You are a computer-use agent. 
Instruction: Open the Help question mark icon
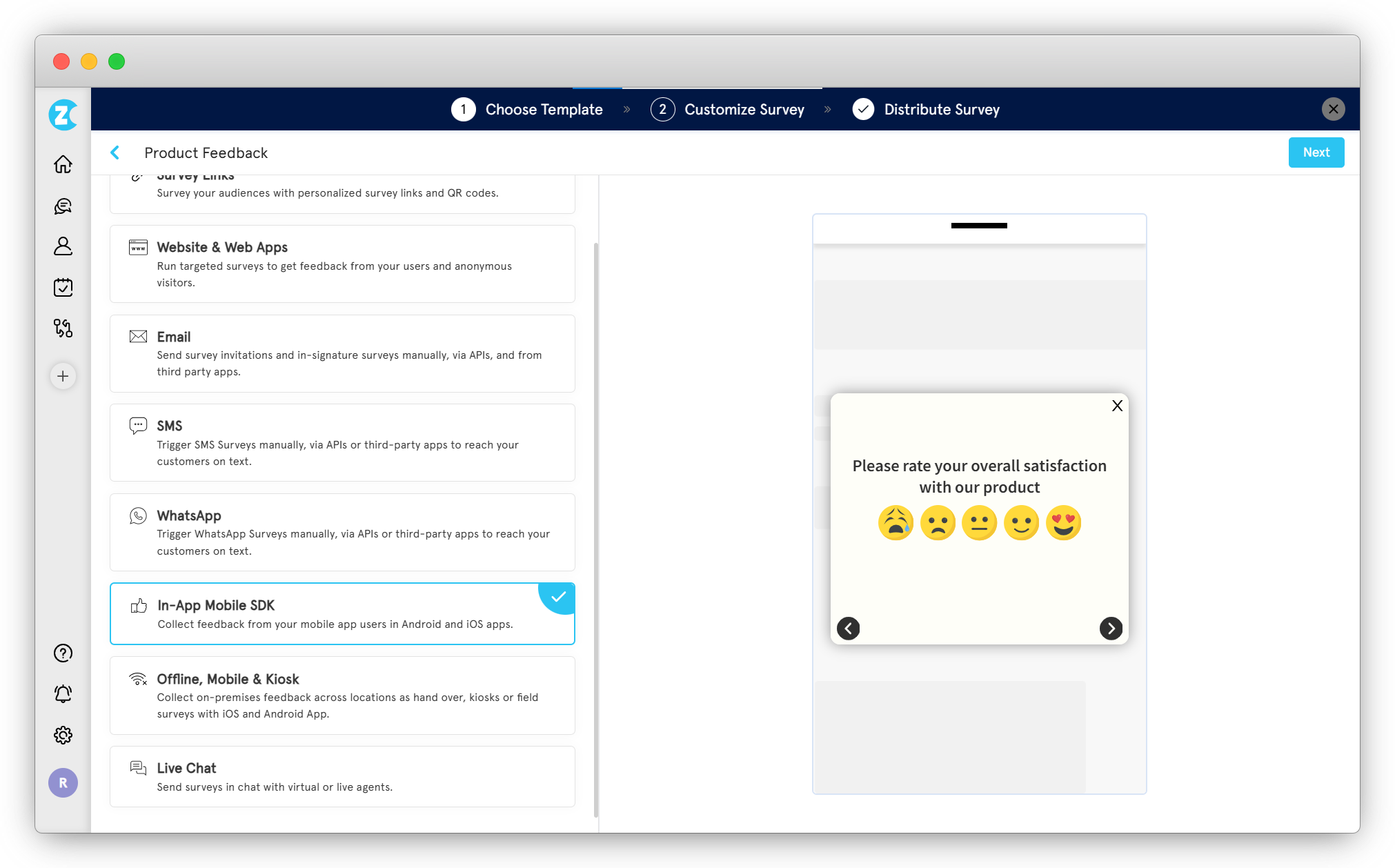coord(63,653)
